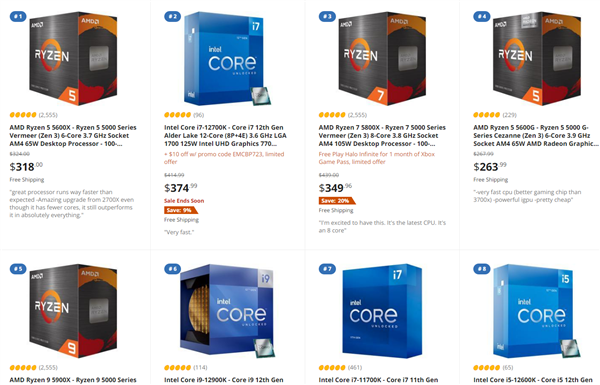Click the #6 rank badge

coord(173,269)
